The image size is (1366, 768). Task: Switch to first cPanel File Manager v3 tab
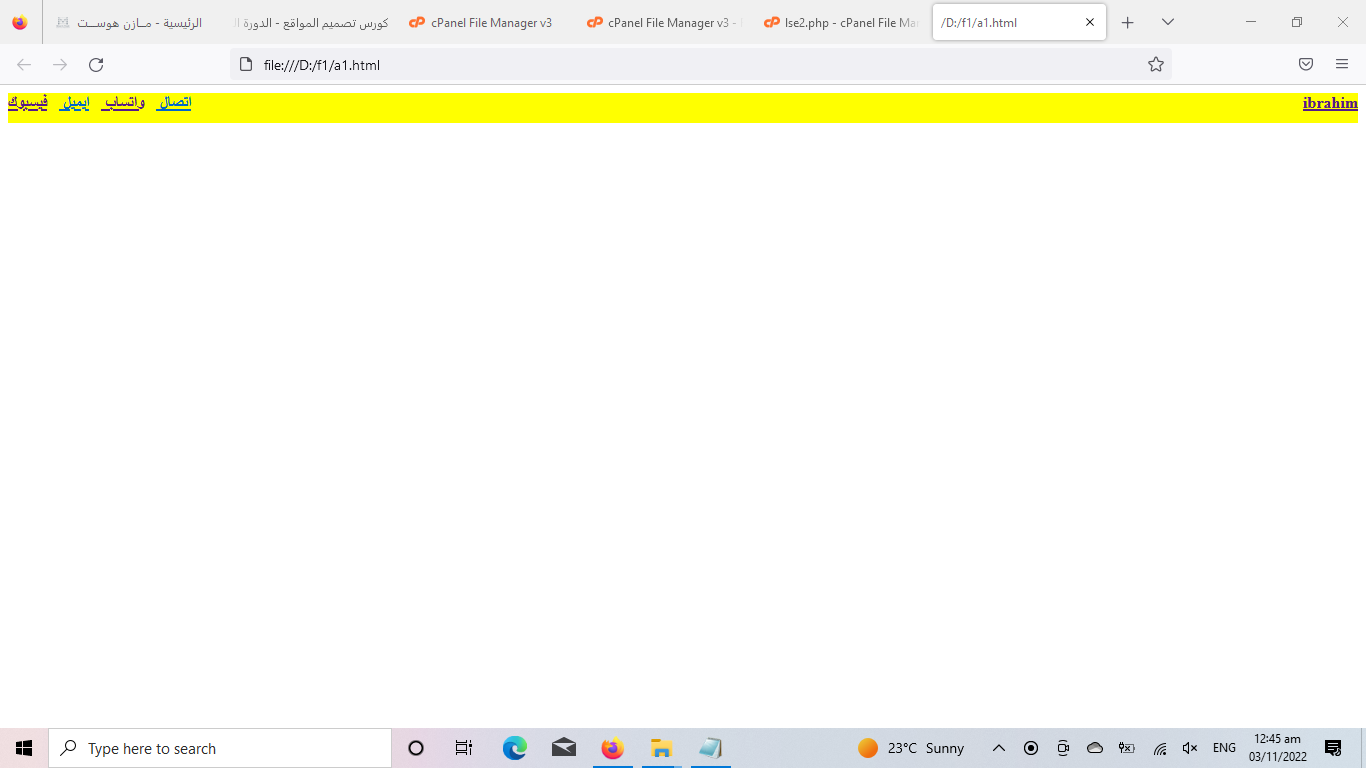pos(490,22)
